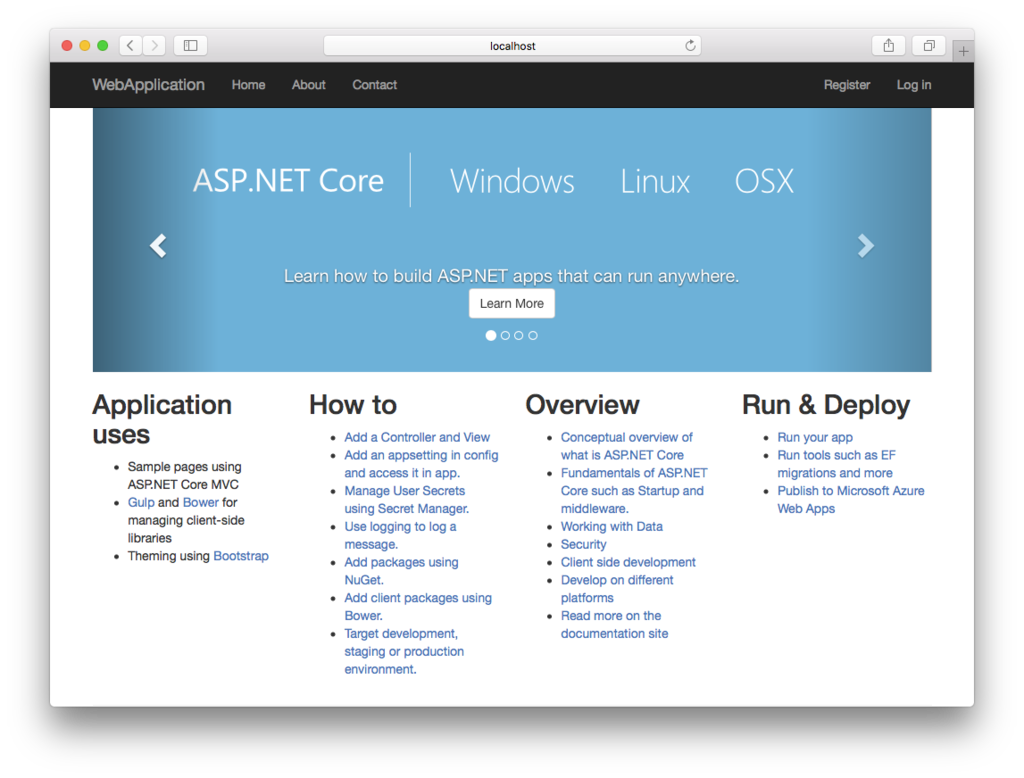Screen dimensions: 1024x778
Task: Open Add a Controller and View link
Action: (417, 437)
